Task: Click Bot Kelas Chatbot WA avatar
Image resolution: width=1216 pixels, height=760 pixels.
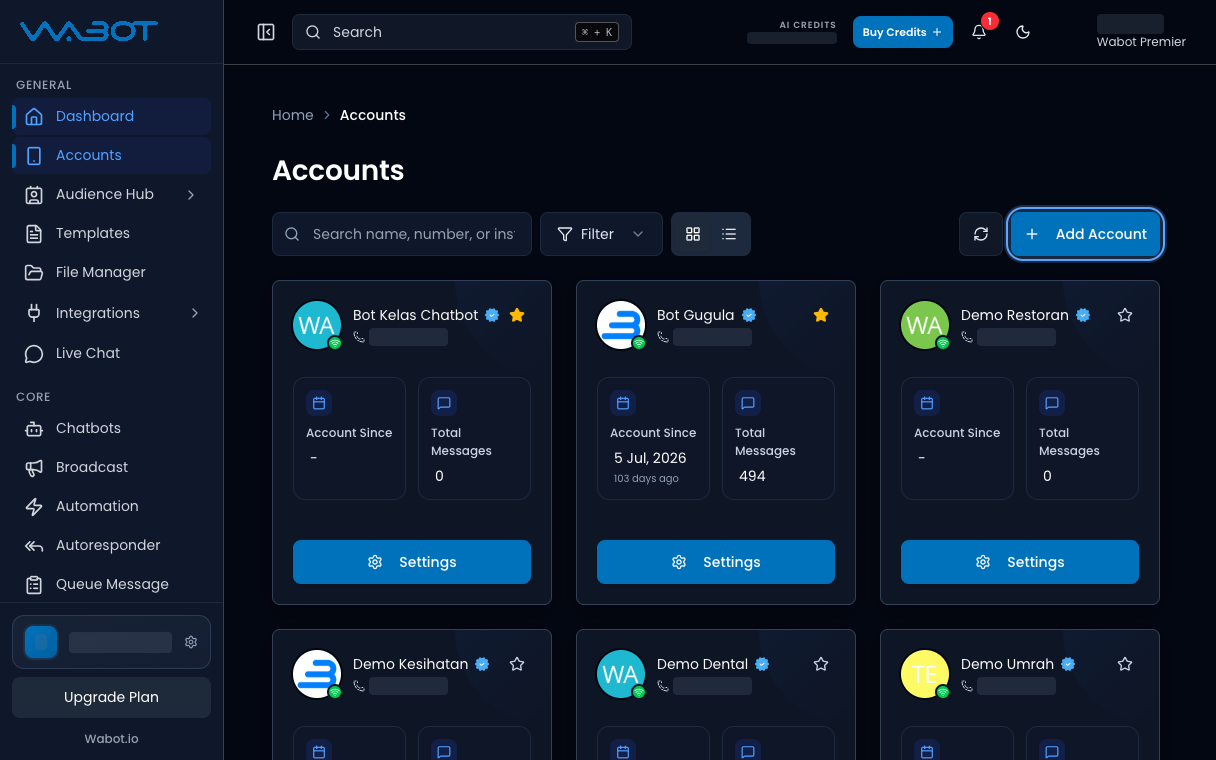Action: coord(317,325)
